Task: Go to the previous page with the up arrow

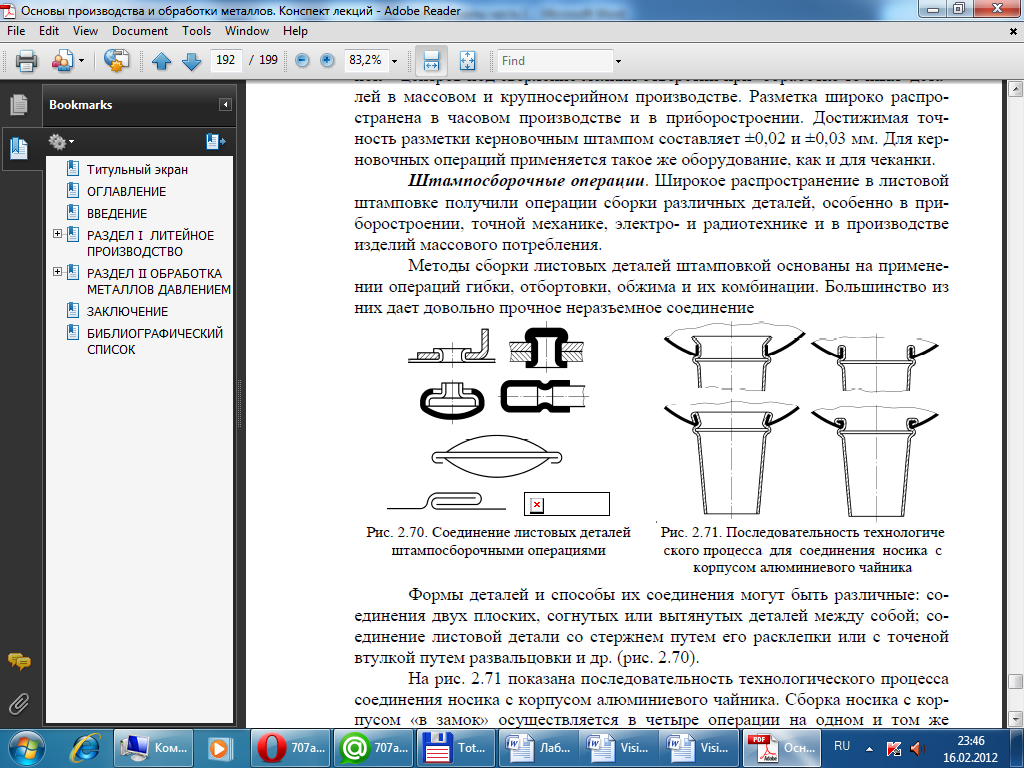Action: (x=161, y=61)
